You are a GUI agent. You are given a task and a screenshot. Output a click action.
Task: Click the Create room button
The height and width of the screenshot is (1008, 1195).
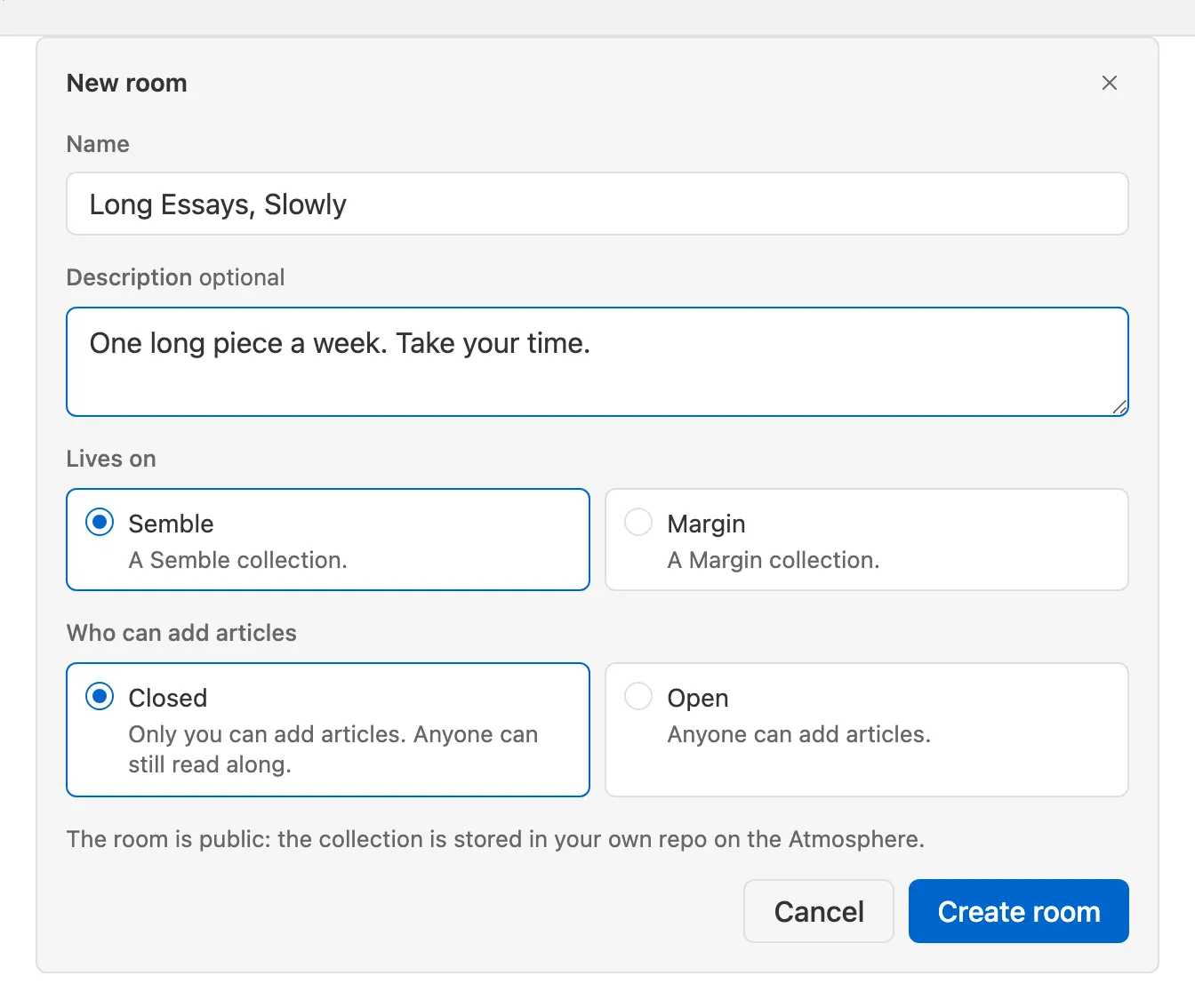point(1019,911)
